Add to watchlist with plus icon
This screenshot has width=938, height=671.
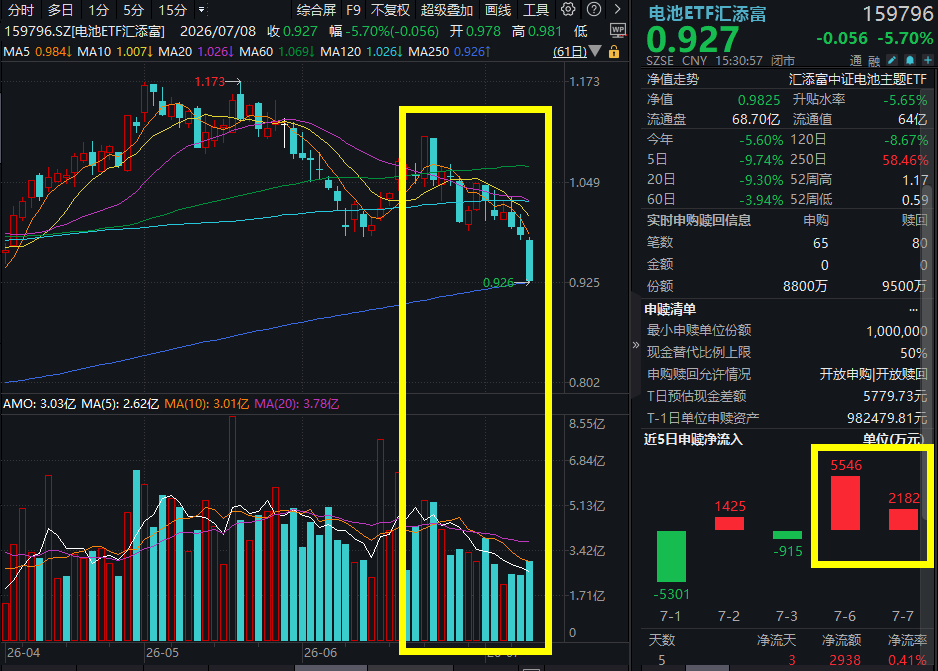click(x=927, y=60)
